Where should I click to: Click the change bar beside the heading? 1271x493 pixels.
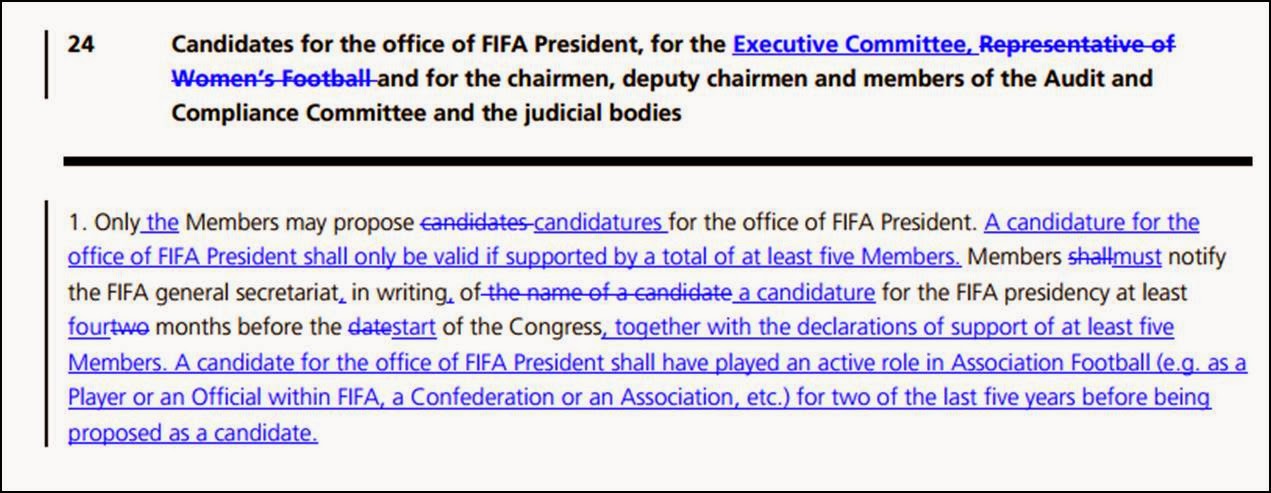pos(47,64)
